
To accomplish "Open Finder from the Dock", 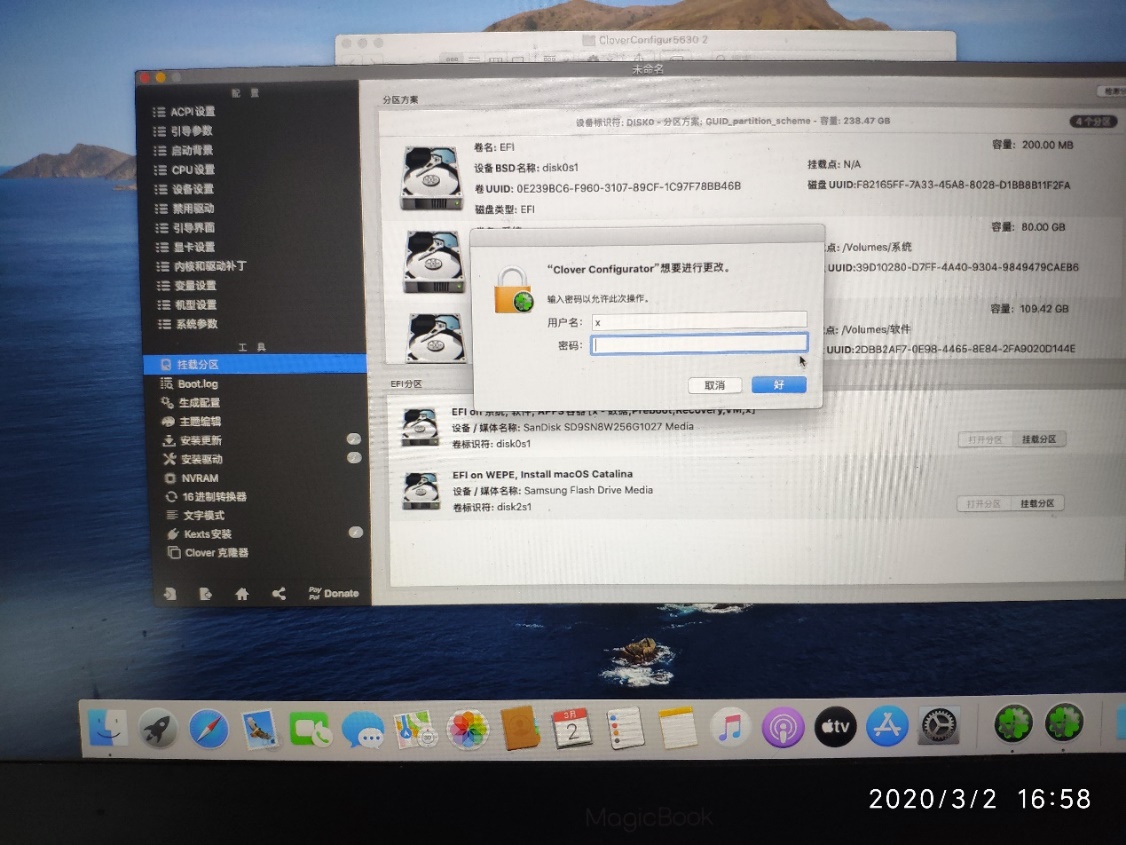I will pyautogui.click(x=108, y=728).
